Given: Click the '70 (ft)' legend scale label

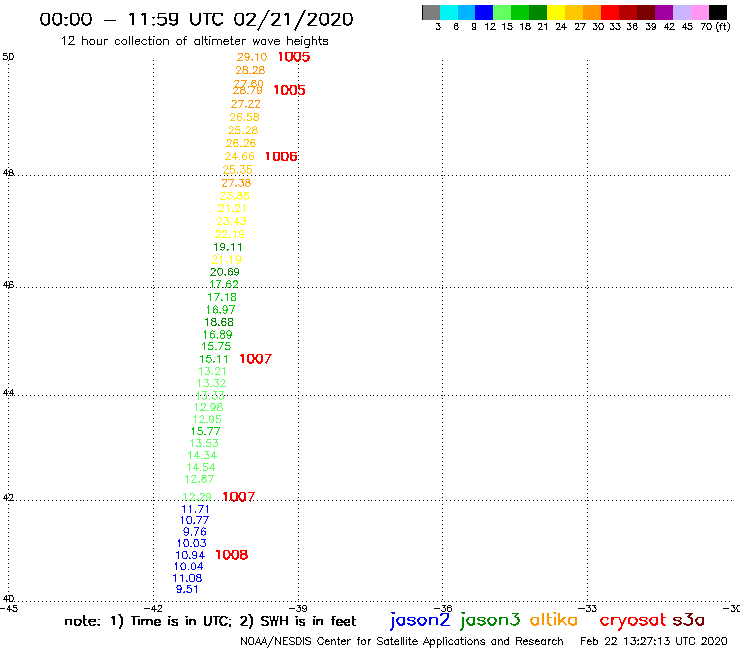Looking at the screenshot, I should (x=715, y=27).
